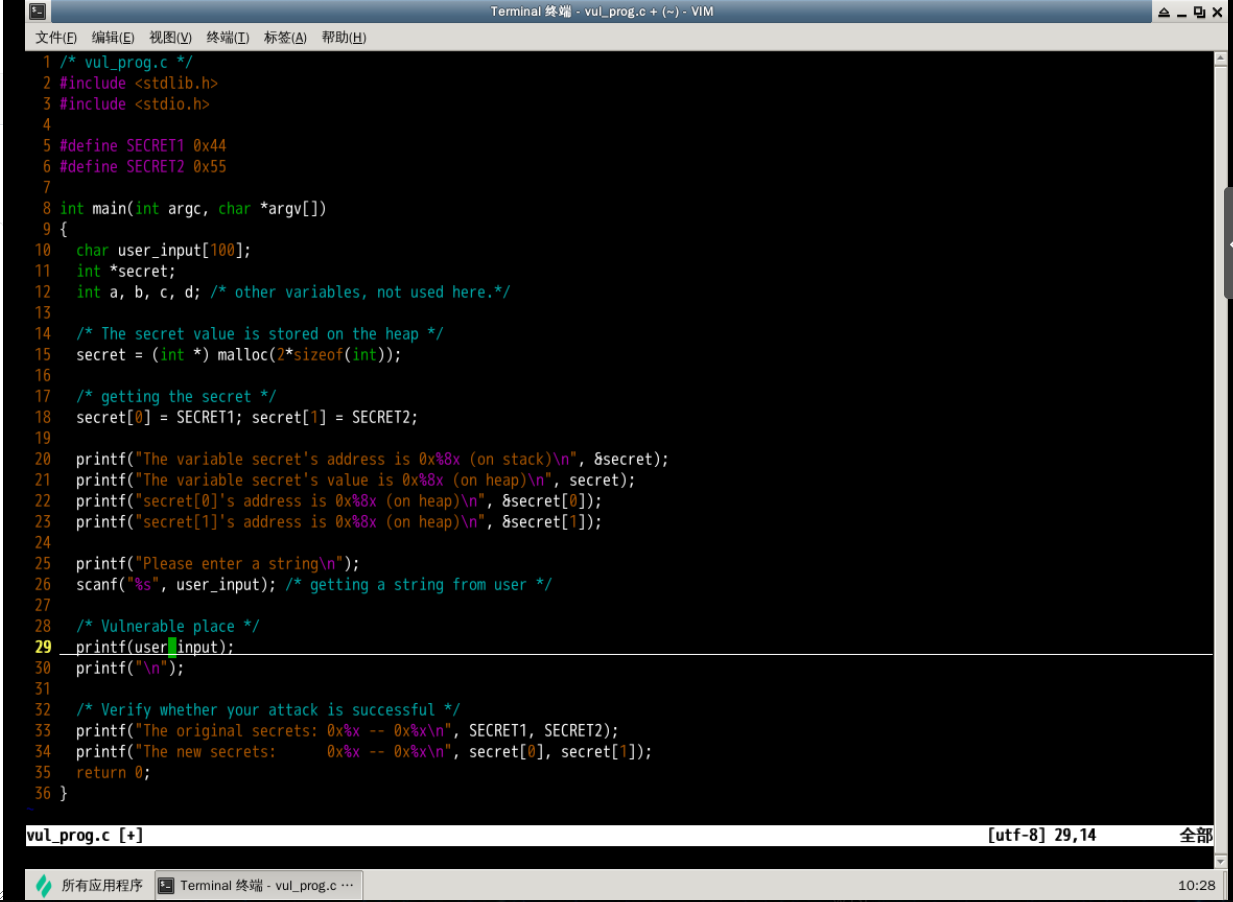1233x902 pixels.
Task: Expand the 终端(T) menu
Action: click(228, 38)
